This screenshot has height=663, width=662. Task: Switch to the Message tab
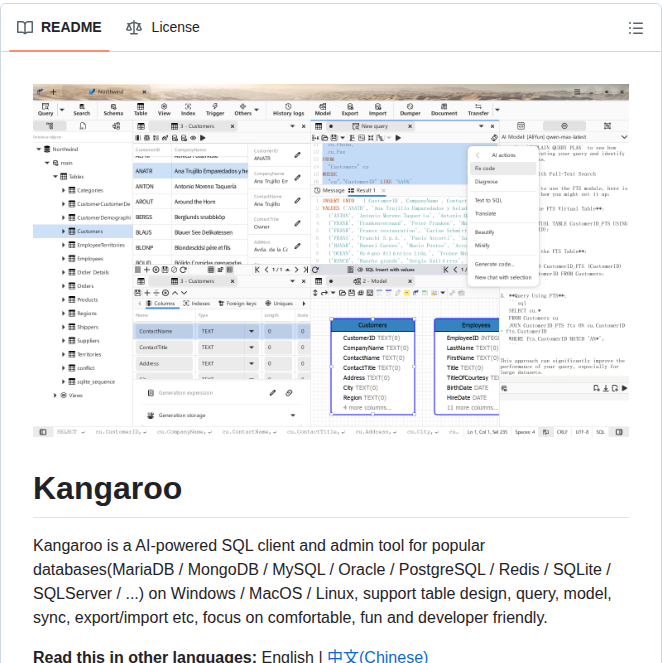(329, 191)
